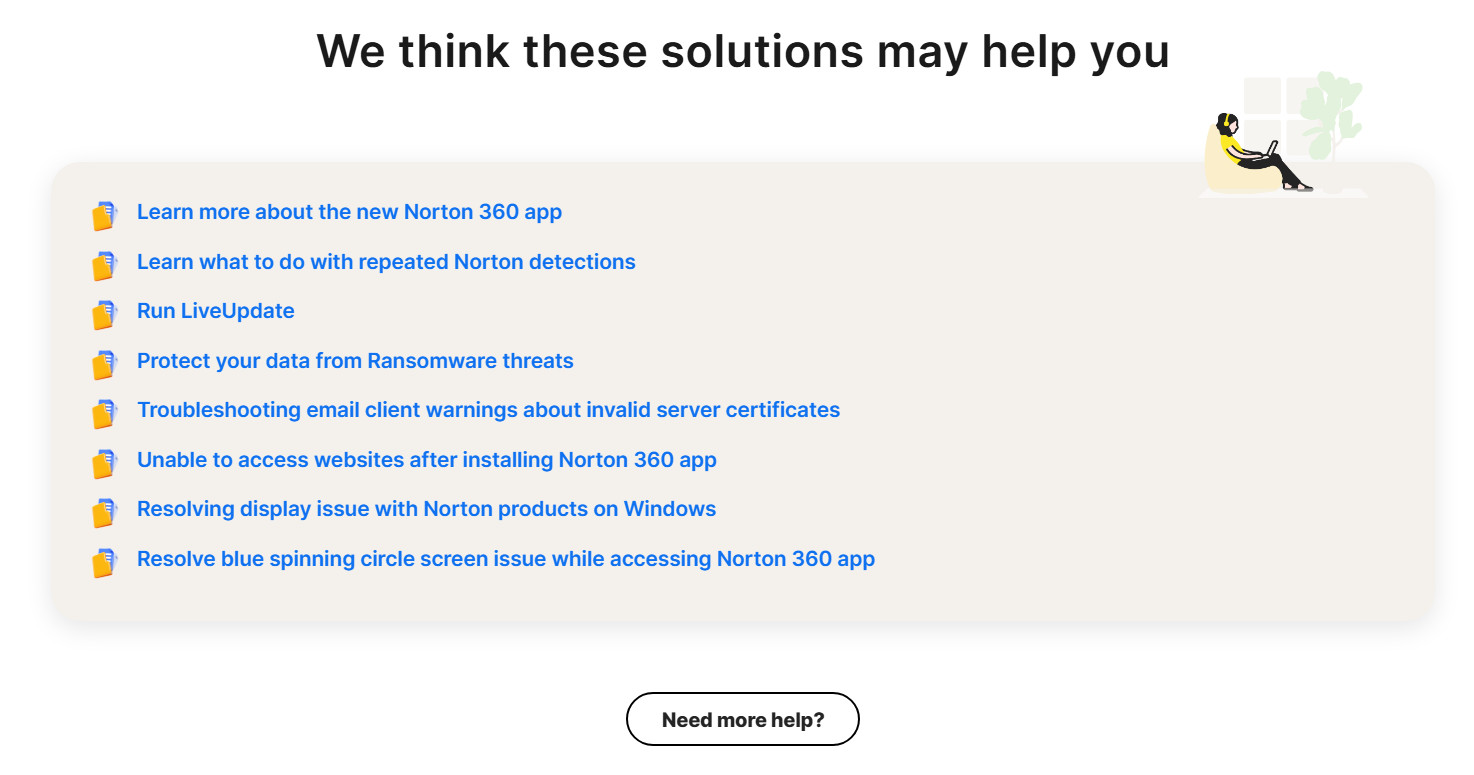Viewport: 1474px width, 775px height.
Task: Open repeated Norton detections article link
Action: click(x=386, y=262)
